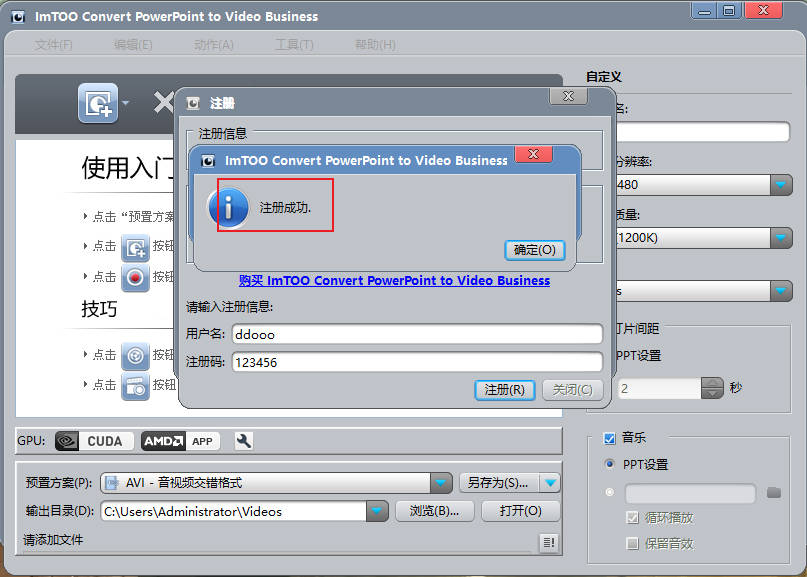The image size is (807, 577).
Task: Open the 编辑(E) menu
Action: [x=133, y=45]
